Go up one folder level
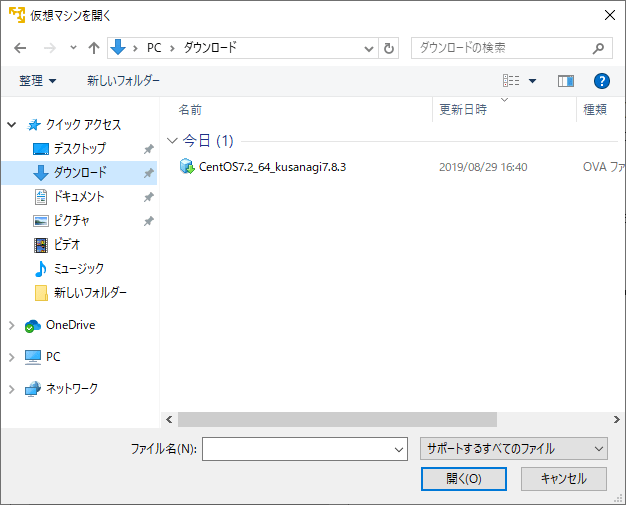This screenshot has width=626, height=505. click(94, 48)
